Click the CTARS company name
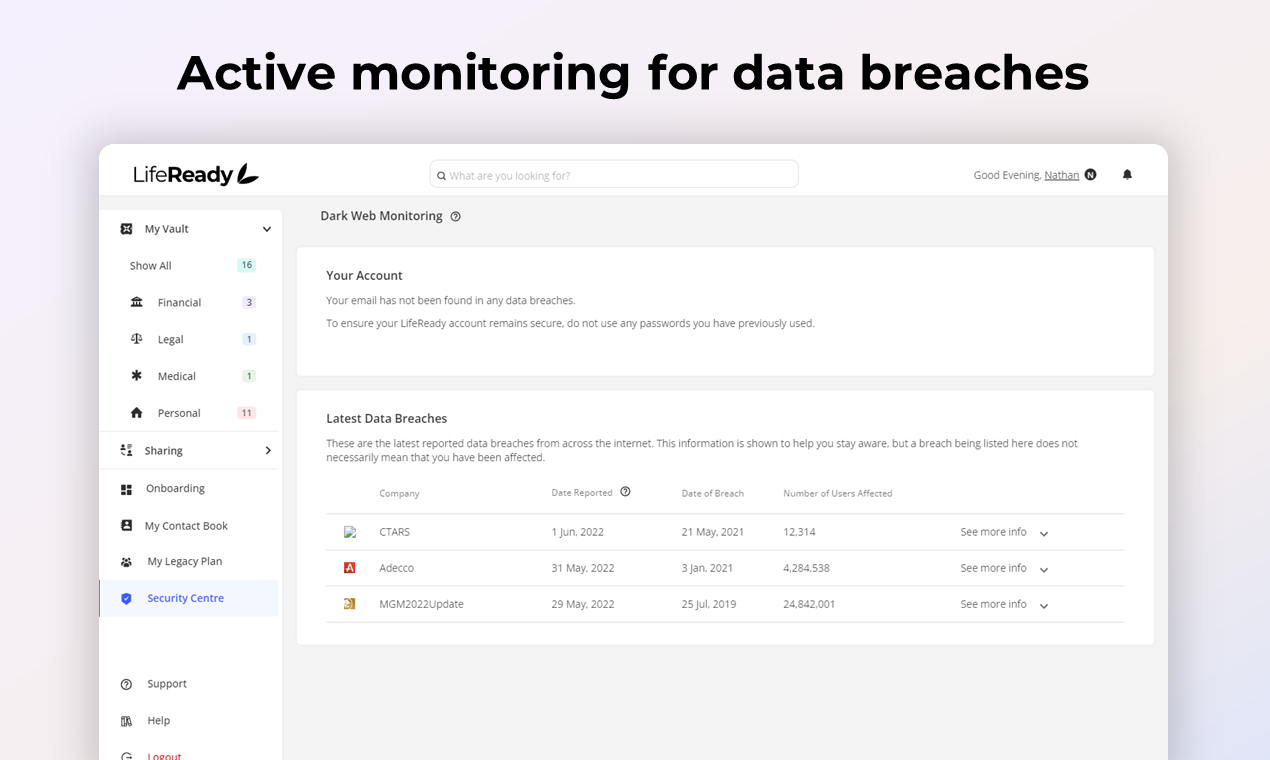Viewport: 1270px width, 760px height. point(394,532)
